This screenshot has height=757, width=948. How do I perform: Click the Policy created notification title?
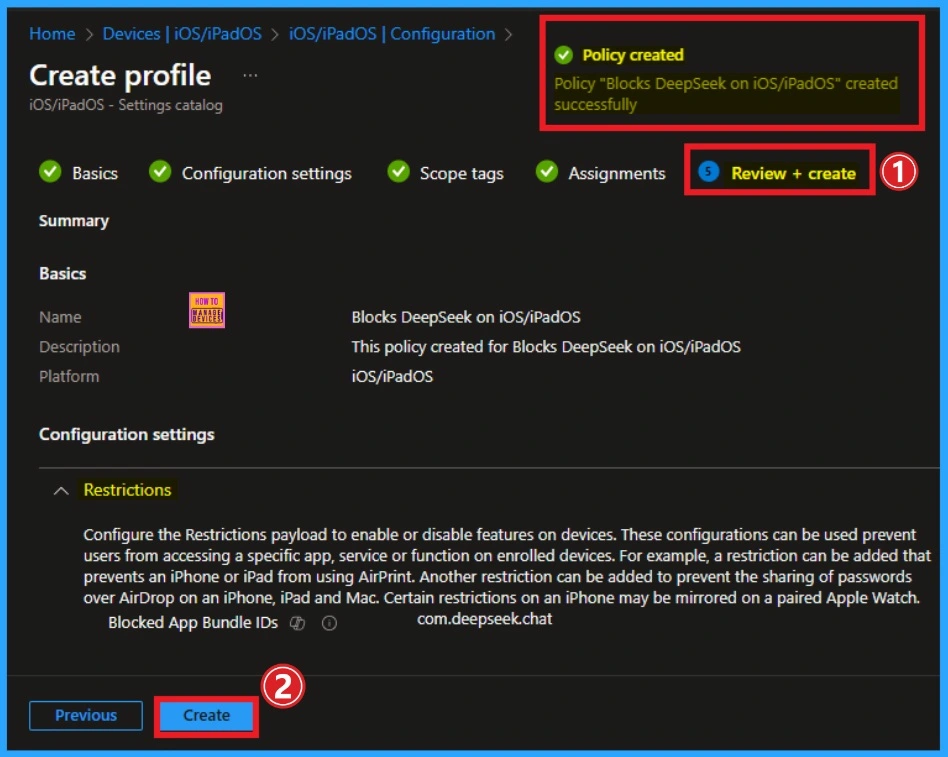633,55
